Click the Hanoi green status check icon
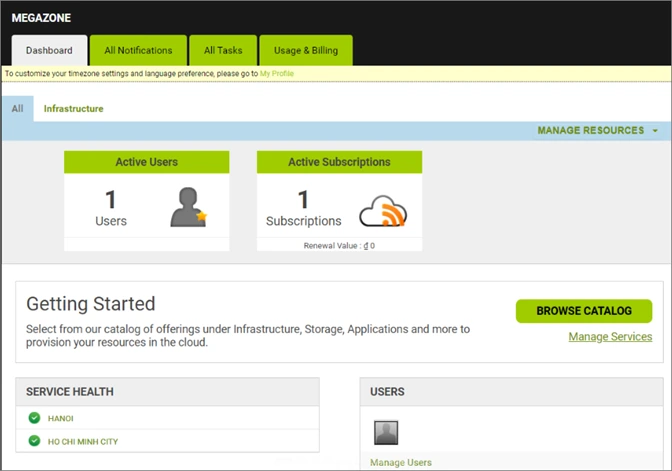This screenshot has height=471, width=672. pos(34,418)
